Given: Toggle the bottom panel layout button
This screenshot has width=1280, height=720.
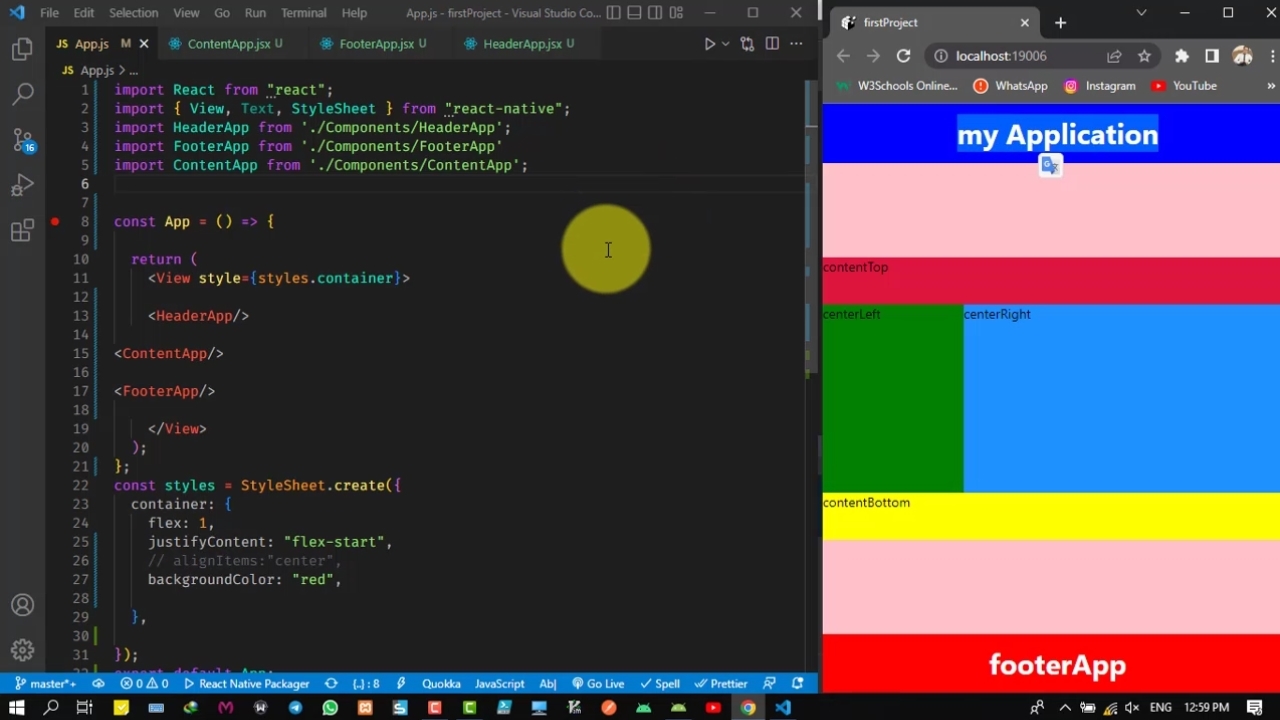Looking at the screenshot, I should point(634,13).
